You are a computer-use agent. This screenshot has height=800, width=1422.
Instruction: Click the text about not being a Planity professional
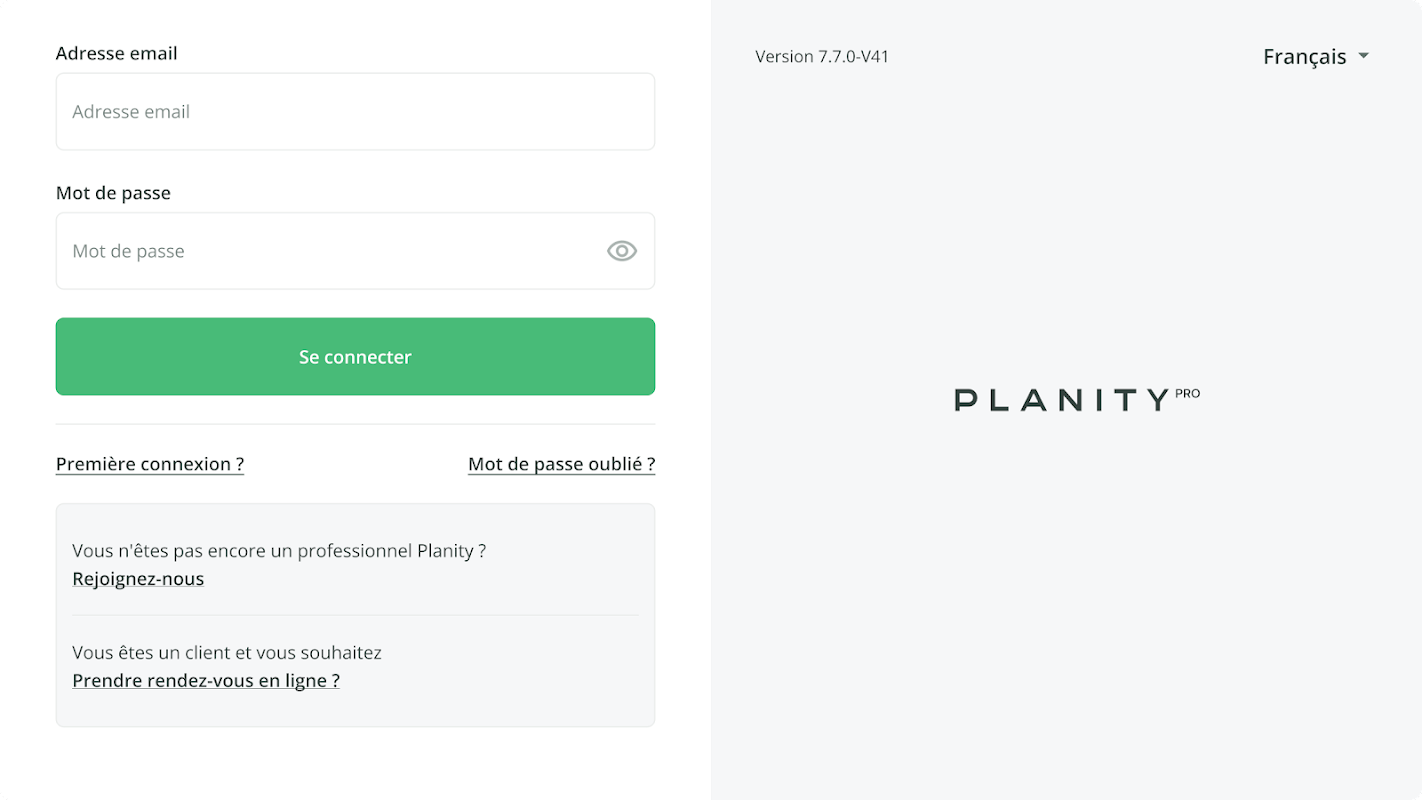click(279, 551)
